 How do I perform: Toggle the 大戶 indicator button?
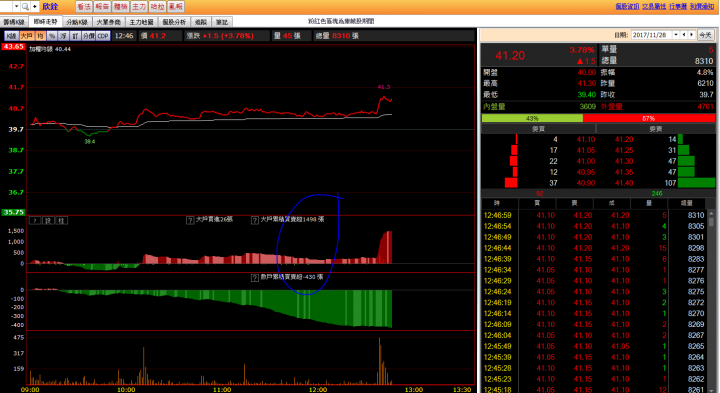27,36
